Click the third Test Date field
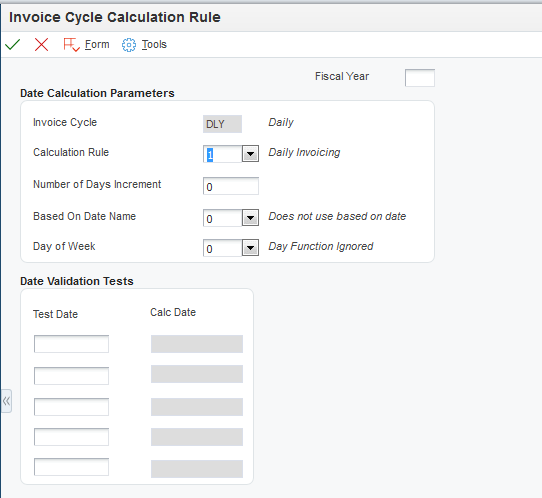The height and width of the screenshot is (498, 542). pos(72,407)
